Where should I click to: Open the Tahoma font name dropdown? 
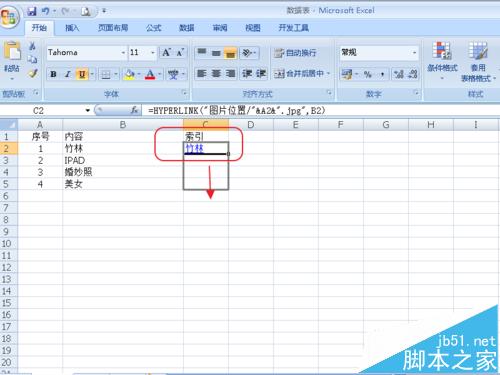point(123,53)
